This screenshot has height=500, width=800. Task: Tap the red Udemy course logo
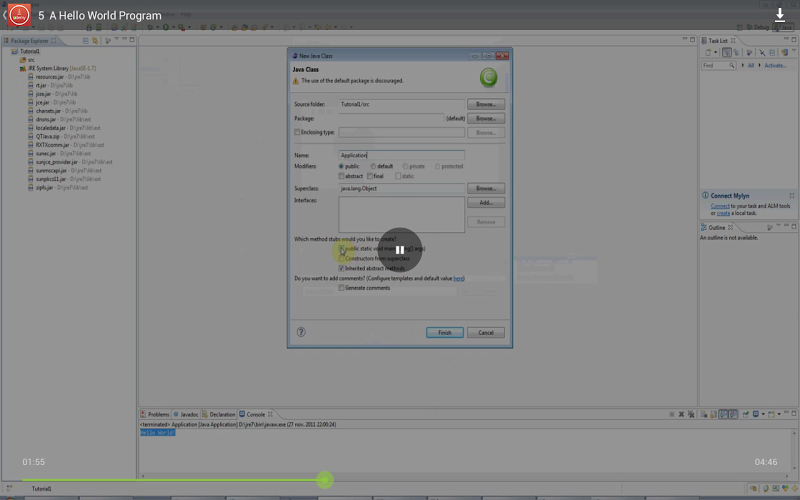20,15
